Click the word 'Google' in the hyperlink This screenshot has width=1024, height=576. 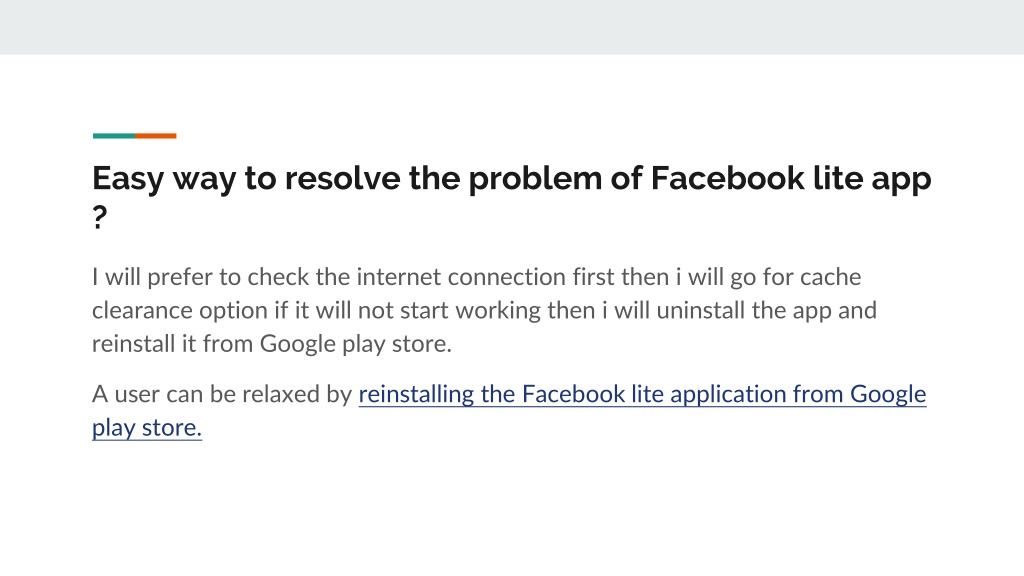pyautogui.click(x=888, y=394)
